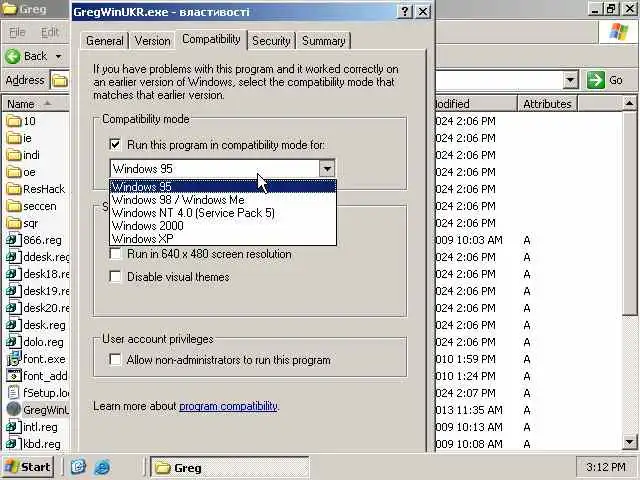Click the Go button in address bar
Image resolution: width=640 pixels, height=480 pixels.
tap(605, 80)
